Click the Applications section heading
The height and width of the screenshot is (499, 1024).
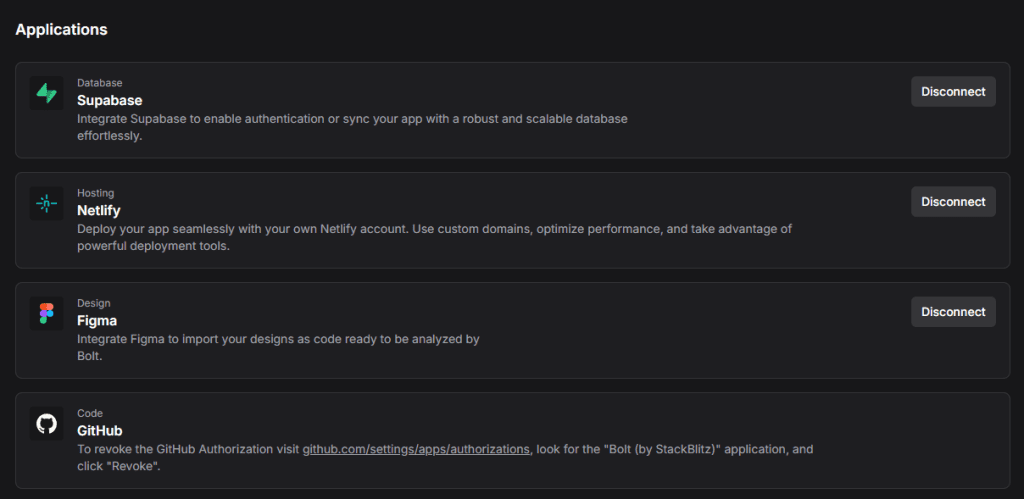click(61, 29)
